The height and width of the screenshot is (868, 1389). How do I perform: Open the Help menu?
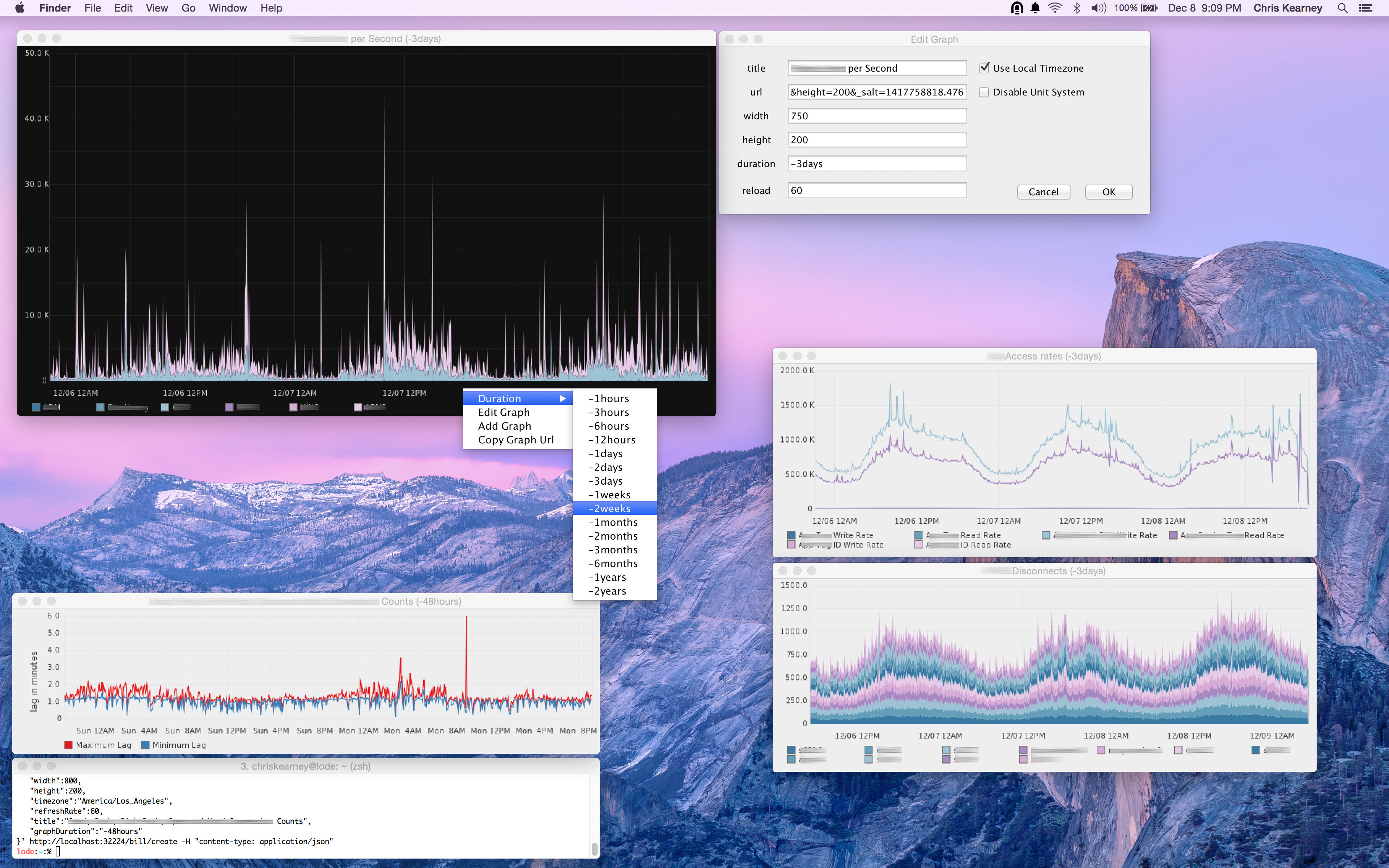coord(271,8)
